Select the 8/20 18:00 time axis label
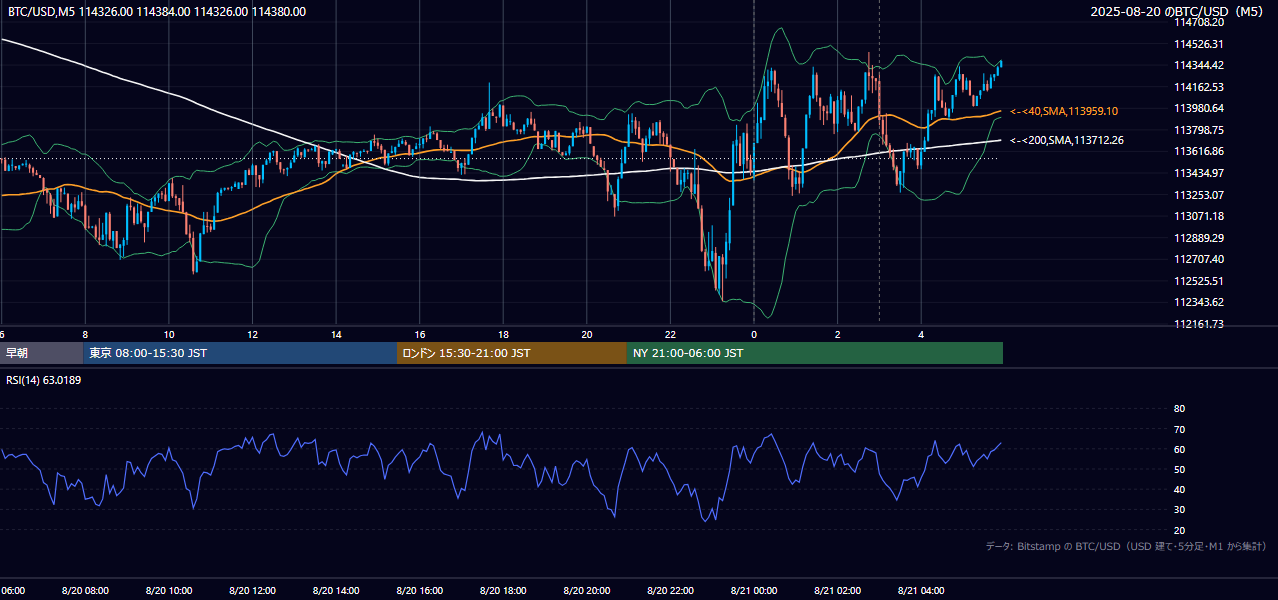 click(503, 591)
